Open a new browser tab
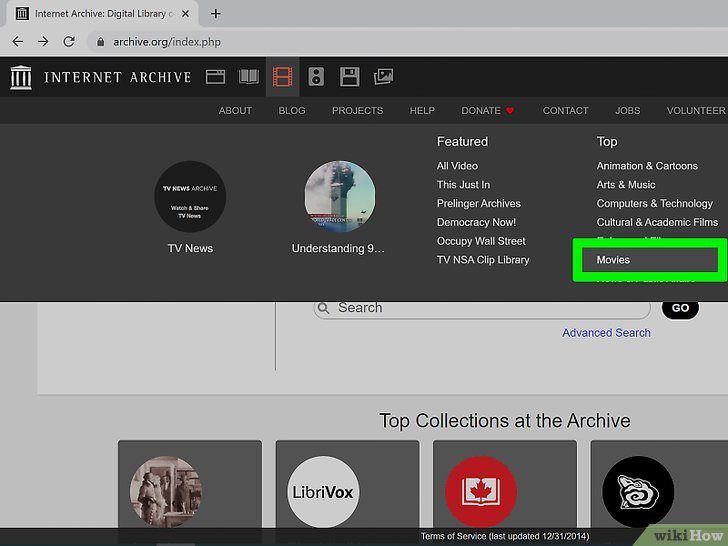This screenshot has width=728, height=546. pos(215,14)
